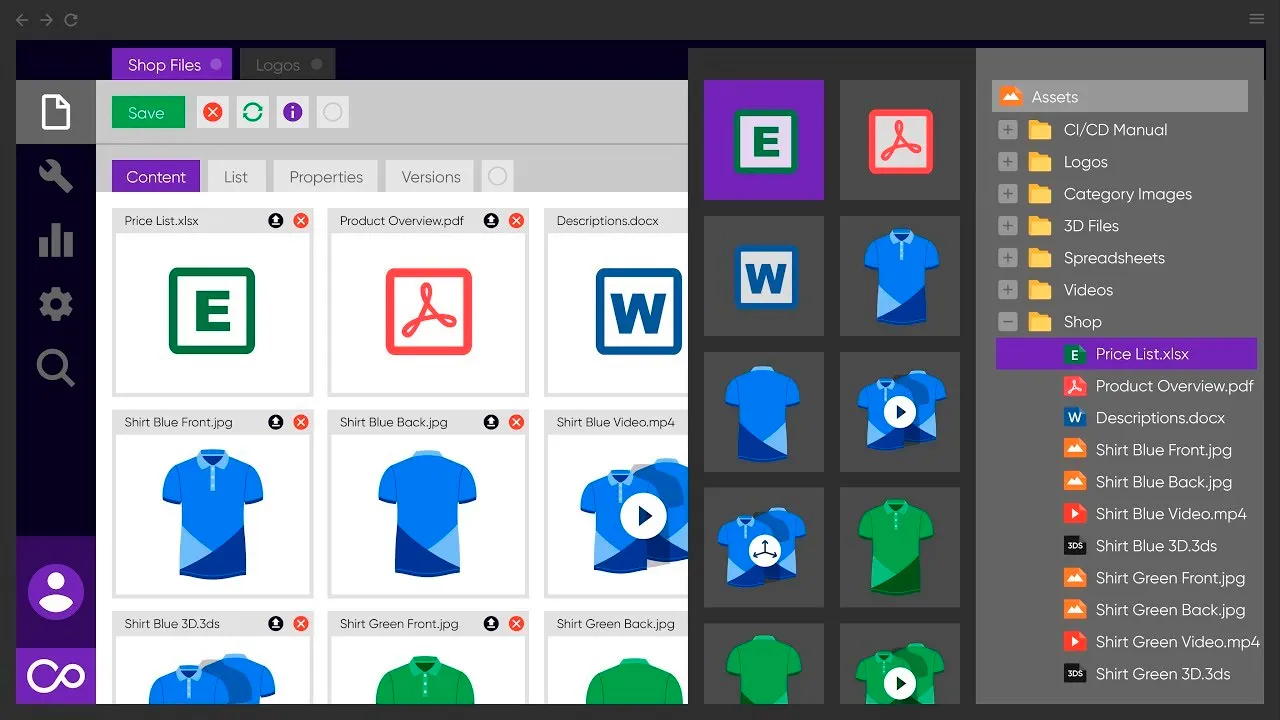
Task: Click the purple info icon in toolbar
Action: (x=292, y=113)
